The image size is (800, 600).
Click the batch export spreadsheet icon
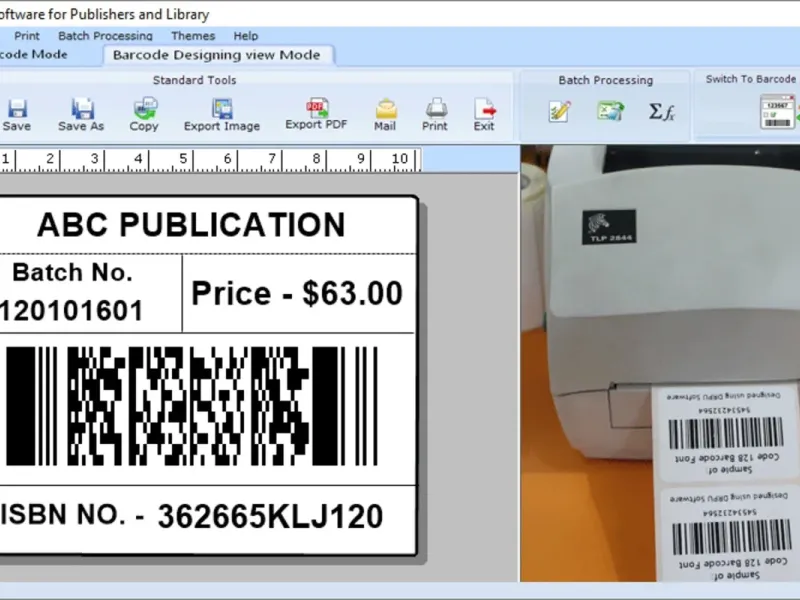pyautogui.click(x=610, y=111)
